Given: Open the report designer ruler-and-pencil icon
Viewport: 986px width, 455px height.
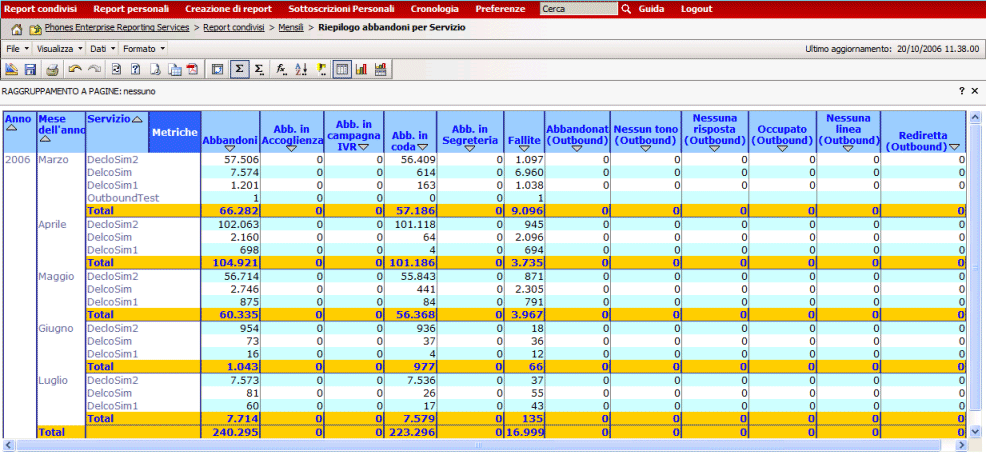Looking at the screenshot, I should tap(11, 70).
